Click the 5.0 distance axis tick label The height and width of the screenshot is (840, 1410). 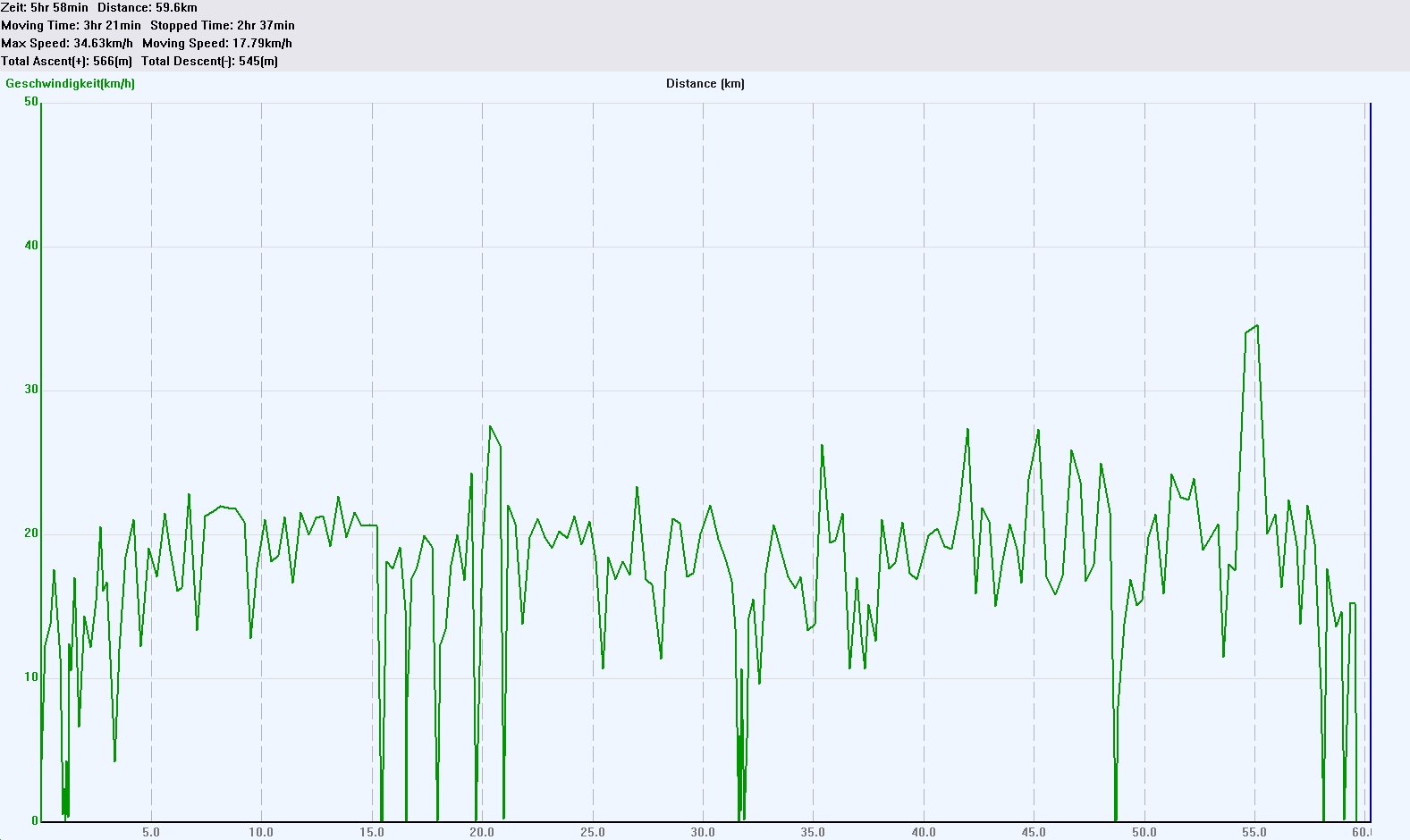point(151,832)
